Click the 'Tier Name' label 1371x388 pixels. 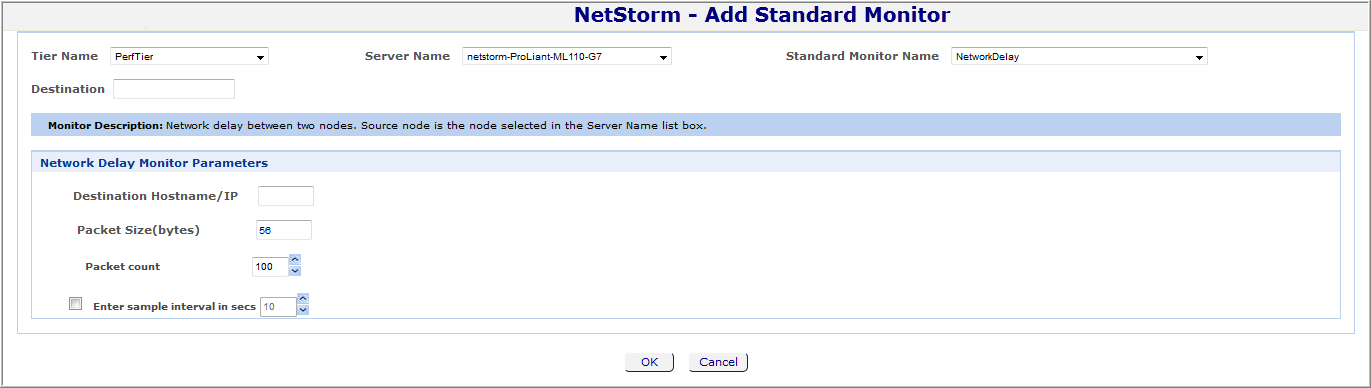tap(65, 56)
